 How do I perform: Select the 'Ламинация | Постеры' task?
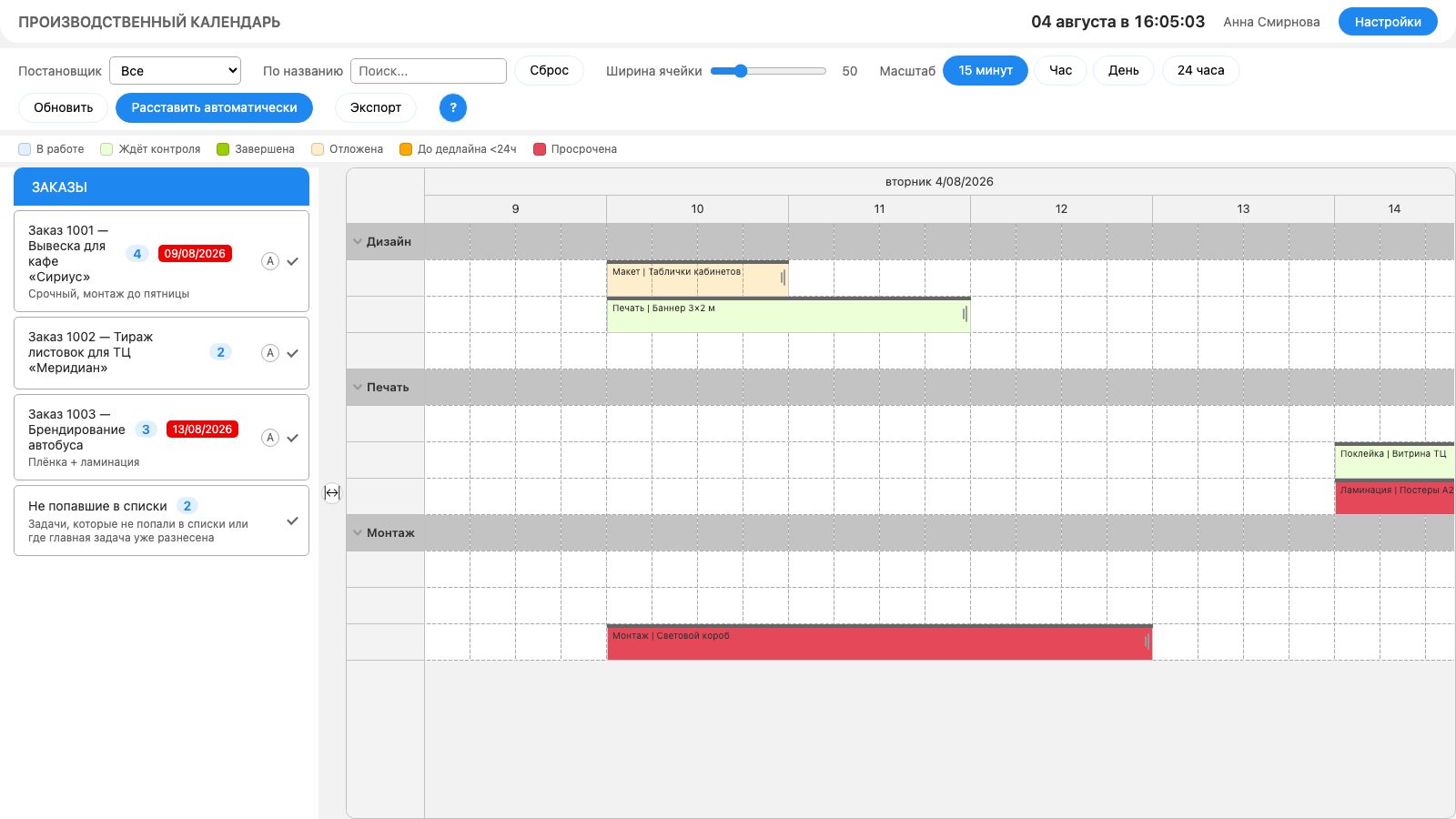pyautogui.click(x=1394, y=496)
